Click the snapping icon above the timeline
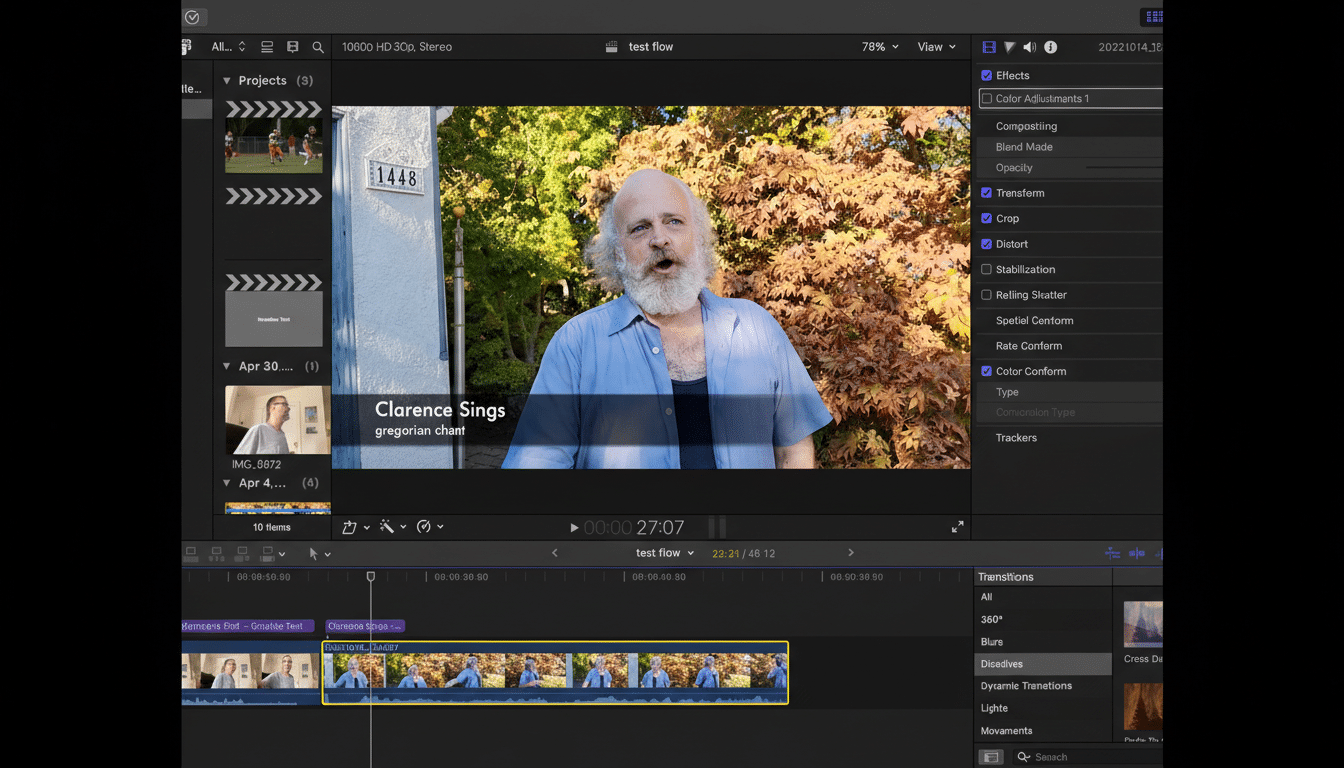 (x=1113, y=552)
